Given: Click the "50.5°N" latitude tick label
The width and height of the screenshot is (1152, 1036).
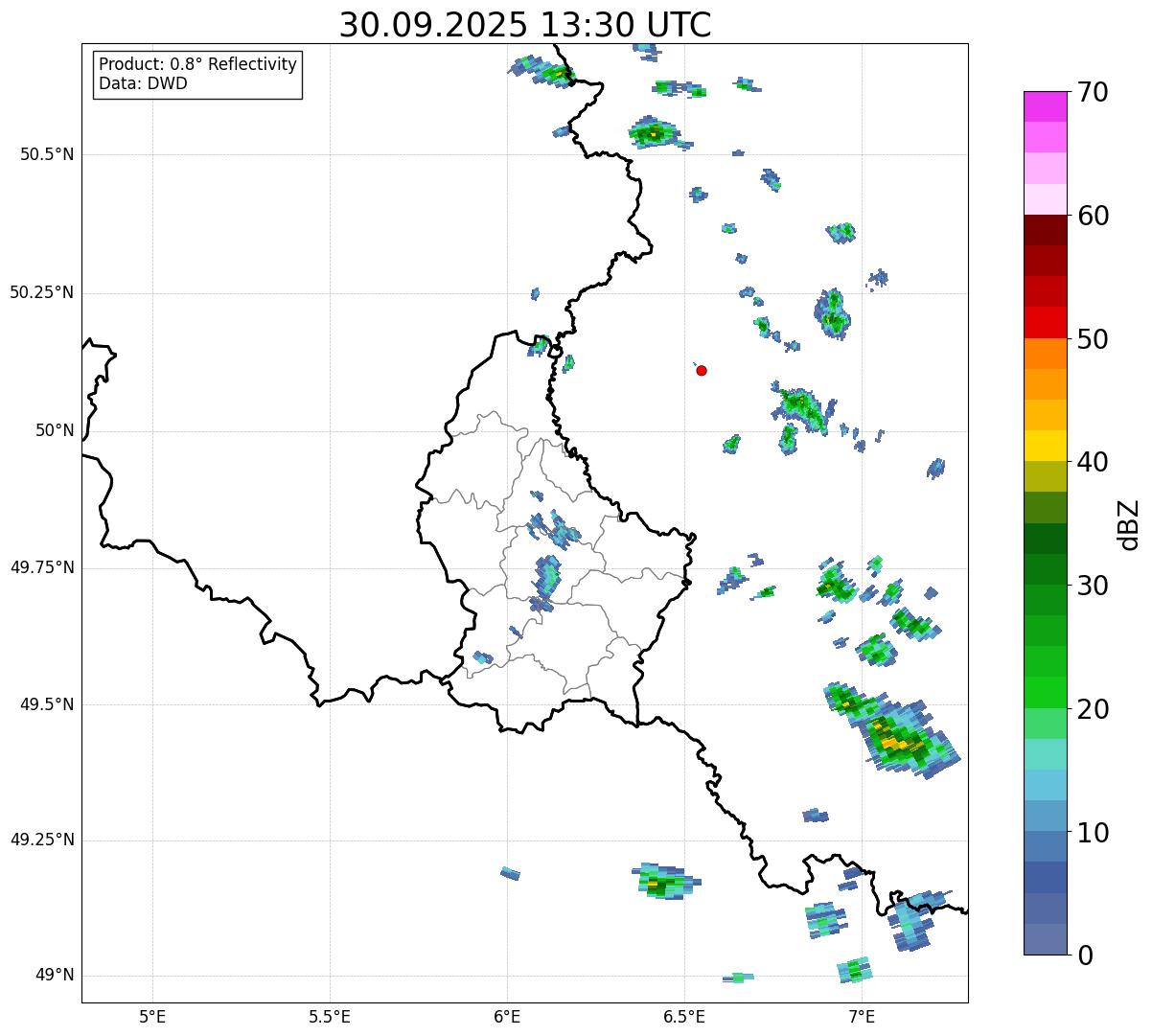Looking at the screenshot, I should [x=47, y=154].
